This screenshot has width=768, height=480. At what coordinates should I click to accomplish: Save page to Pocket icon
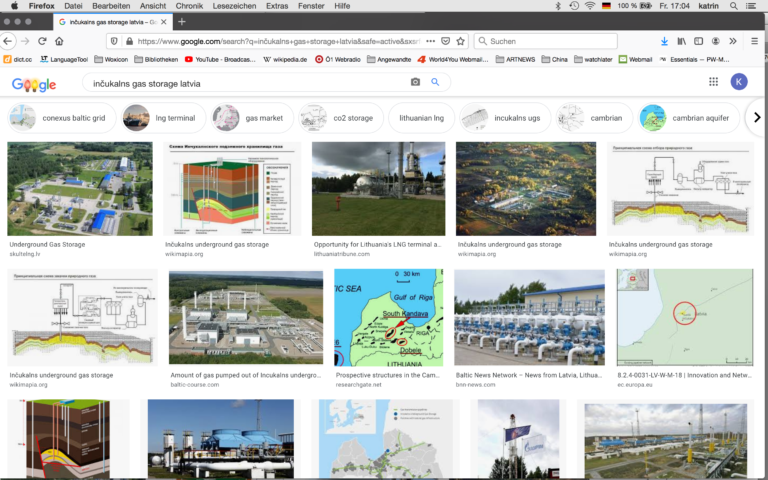445,42
